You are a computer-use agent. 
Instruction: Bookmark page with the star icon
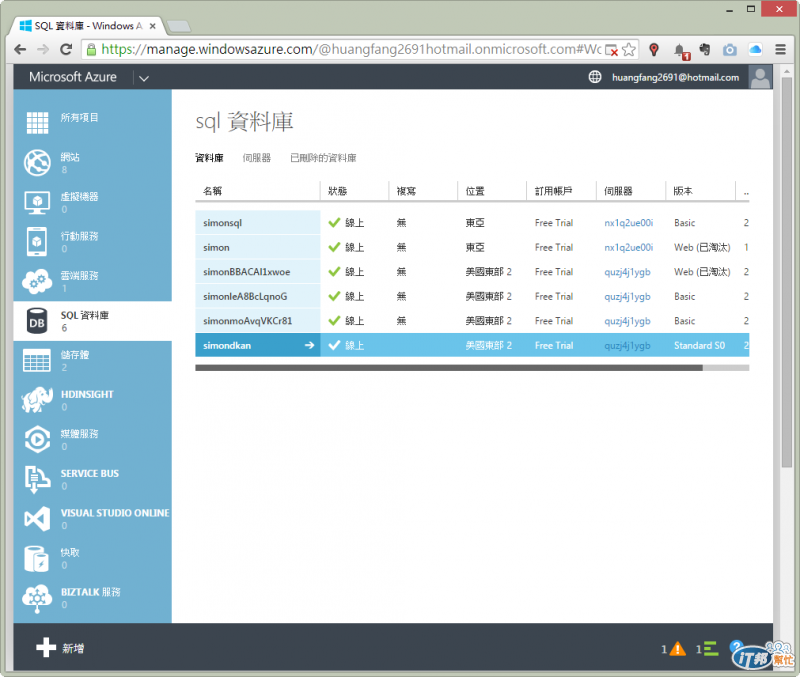[629, 49]
